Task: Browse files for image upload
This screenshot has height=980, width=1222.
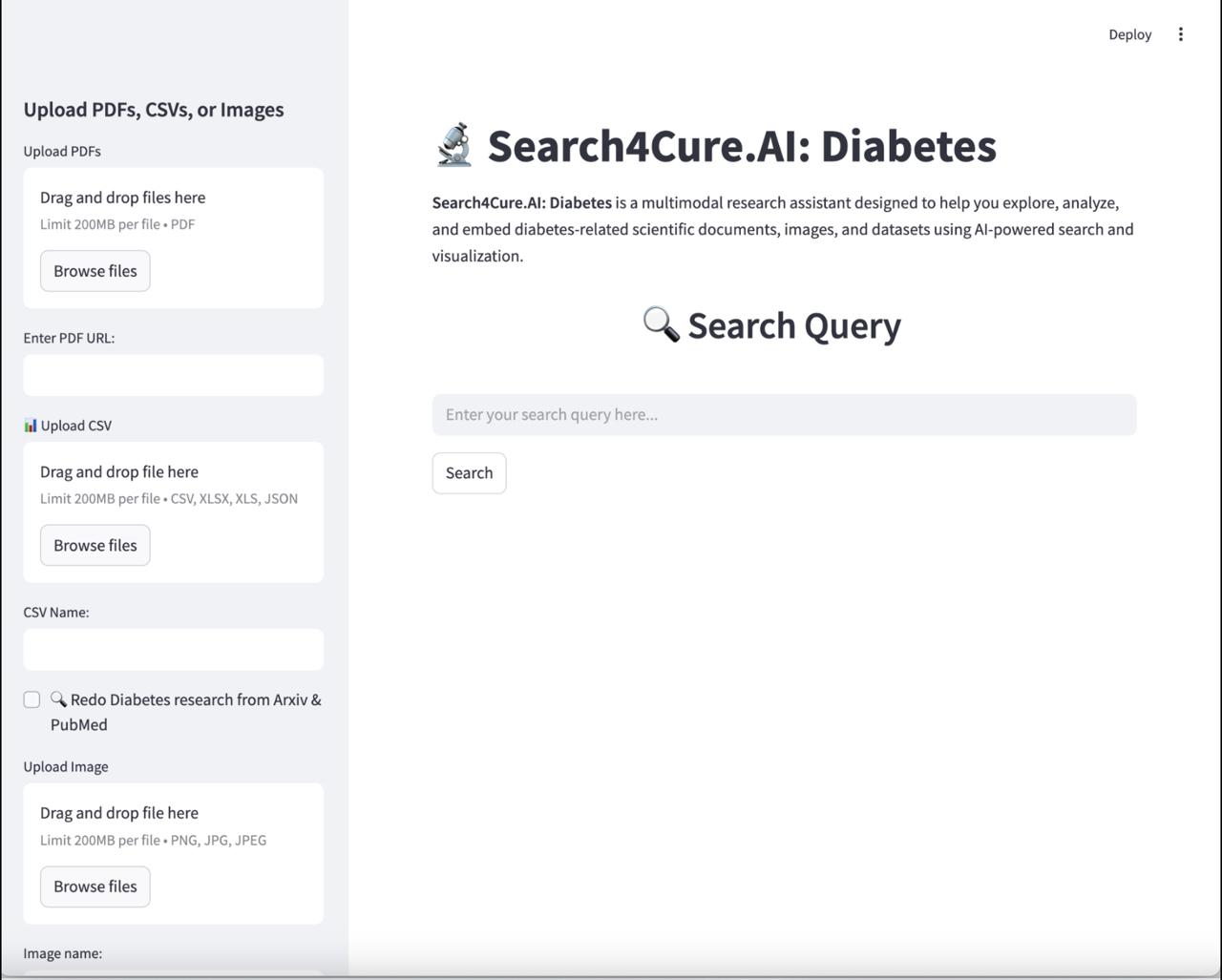Action: (x=95, y=886)
